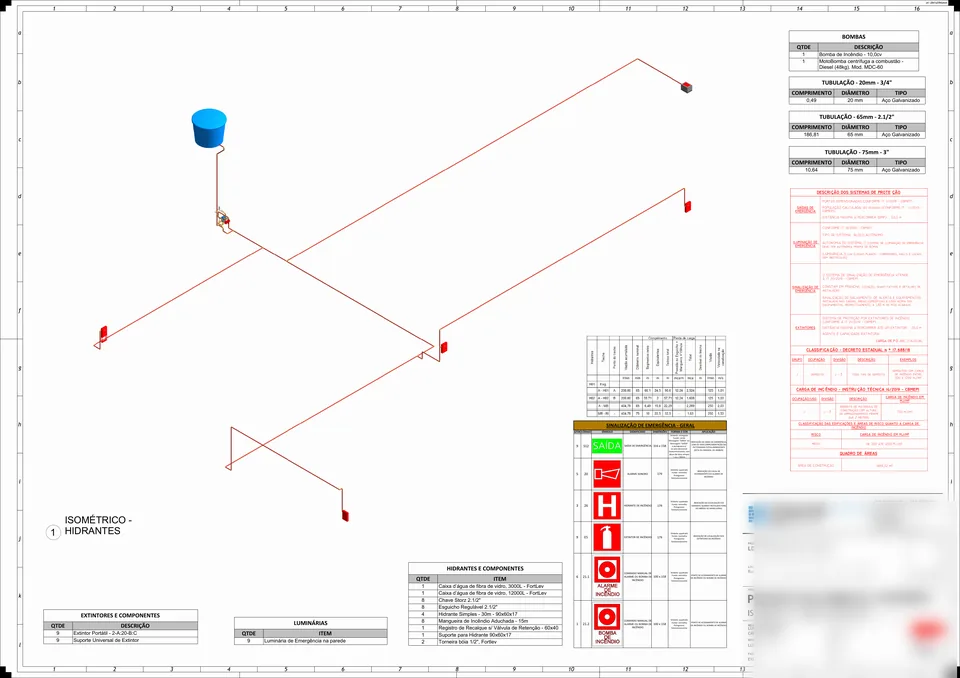Click the 'MotoBomba centrífuga a combustão' description
Image resolution: width=960 pixels, height=678 pixels.
(860, 62)
